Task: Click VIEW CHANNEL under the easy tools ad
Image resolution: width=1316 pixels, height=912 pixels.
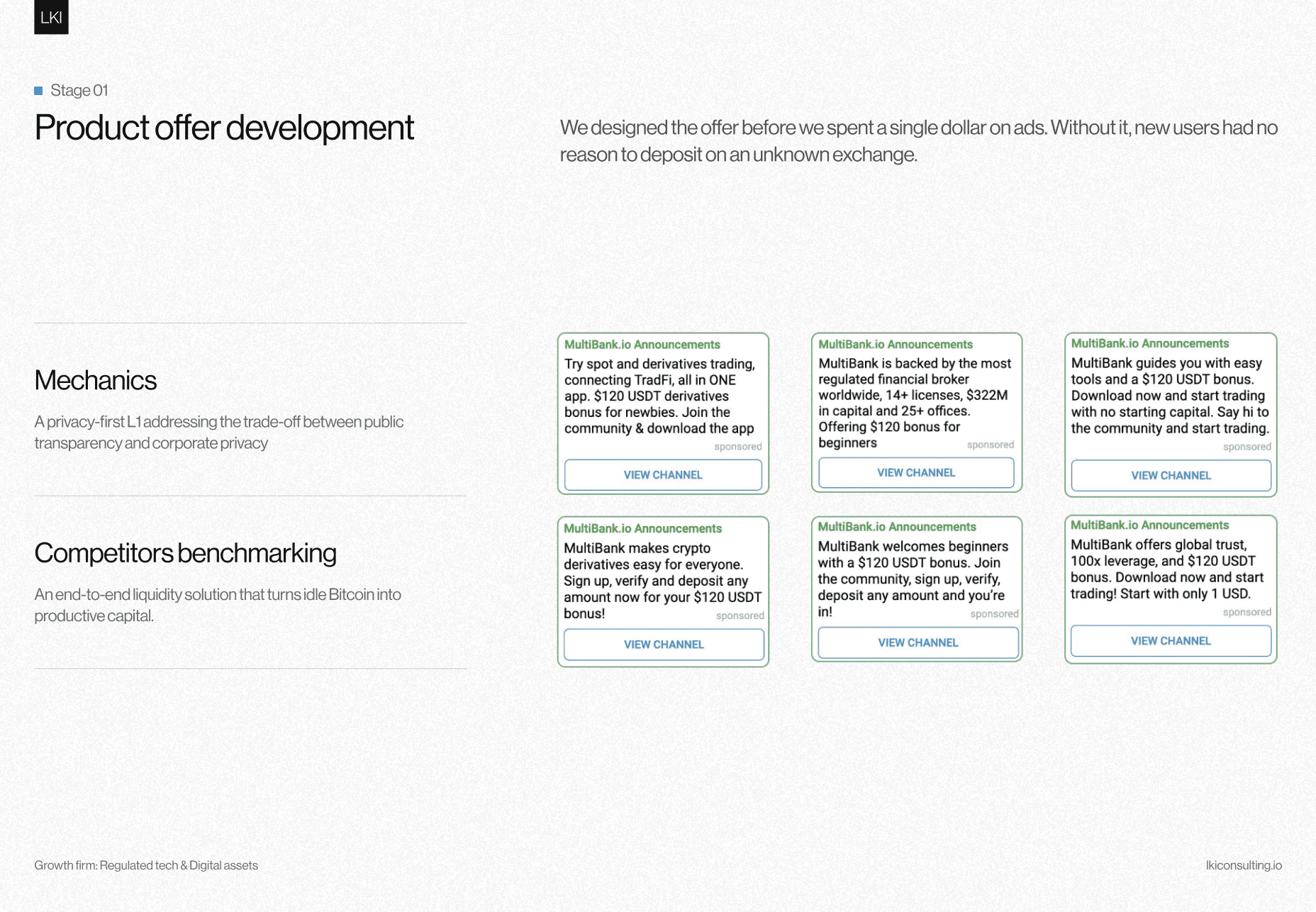Action: [x=1171, y=476]
